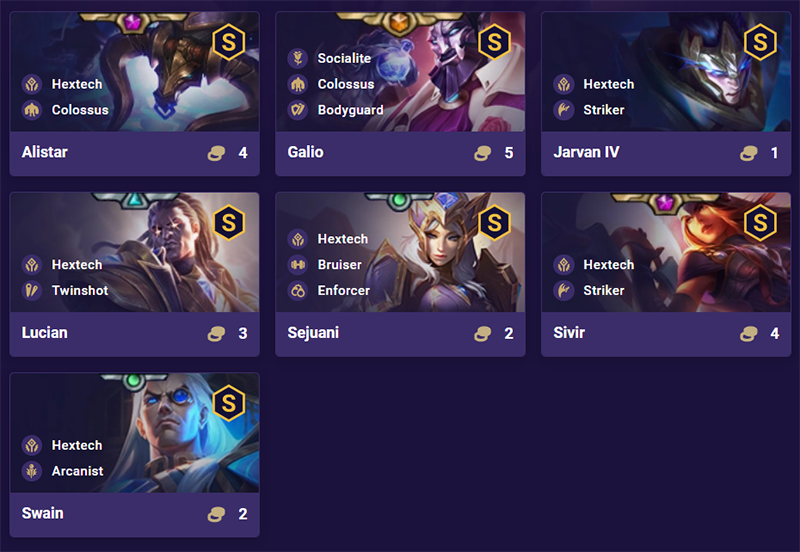
Task: Select the Sivir champion name
Action: click(x=570, y=333)
